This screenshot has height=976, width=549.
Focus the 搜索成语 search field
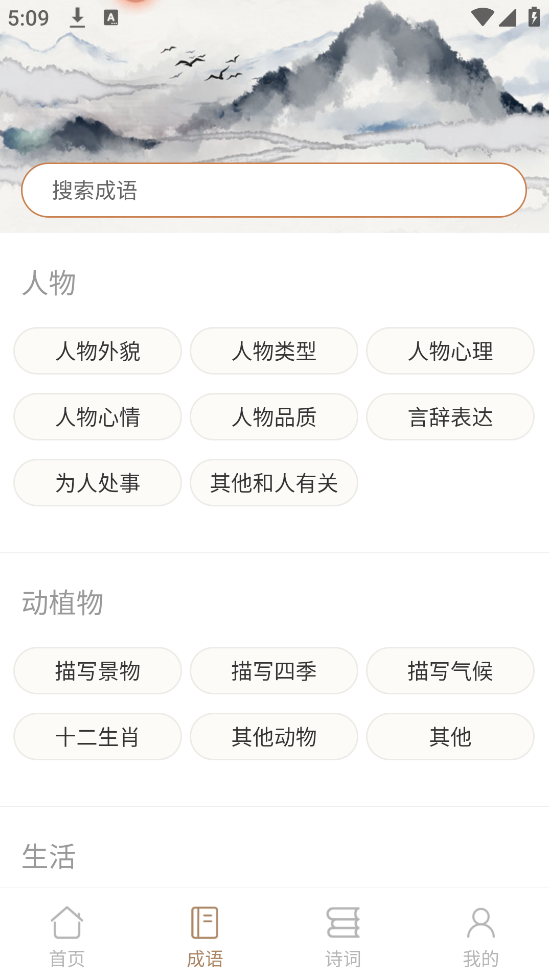pyautogui.click(x=274, y=190)
